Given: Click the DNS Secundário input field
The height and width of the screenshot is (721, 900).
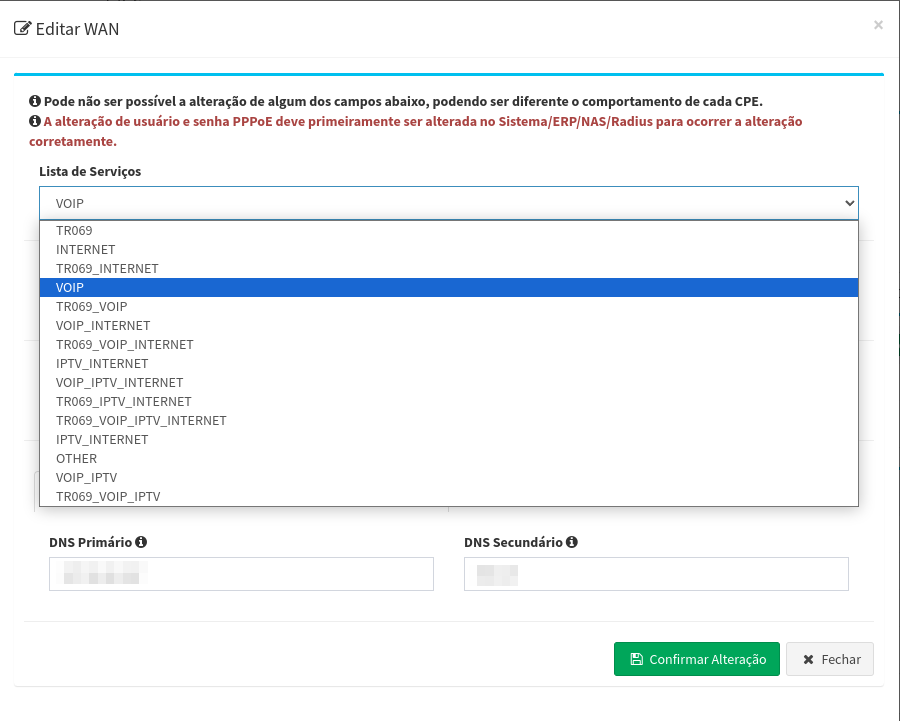Looking at the screenshot, I should 656,574.
